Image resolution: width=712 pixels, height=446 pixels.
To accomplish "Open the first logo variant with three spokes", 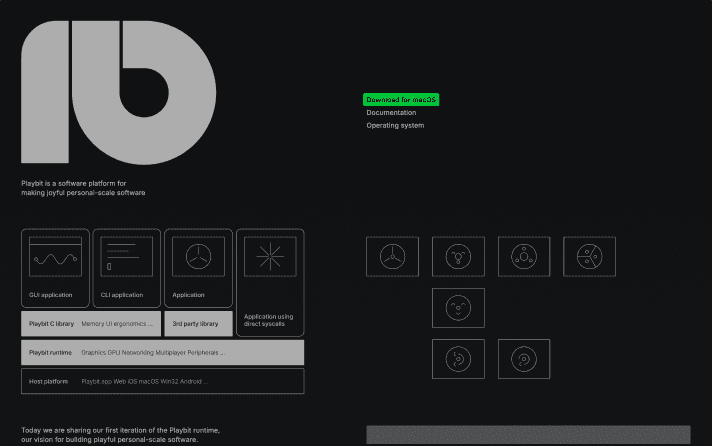I will [x=392, y=257].
